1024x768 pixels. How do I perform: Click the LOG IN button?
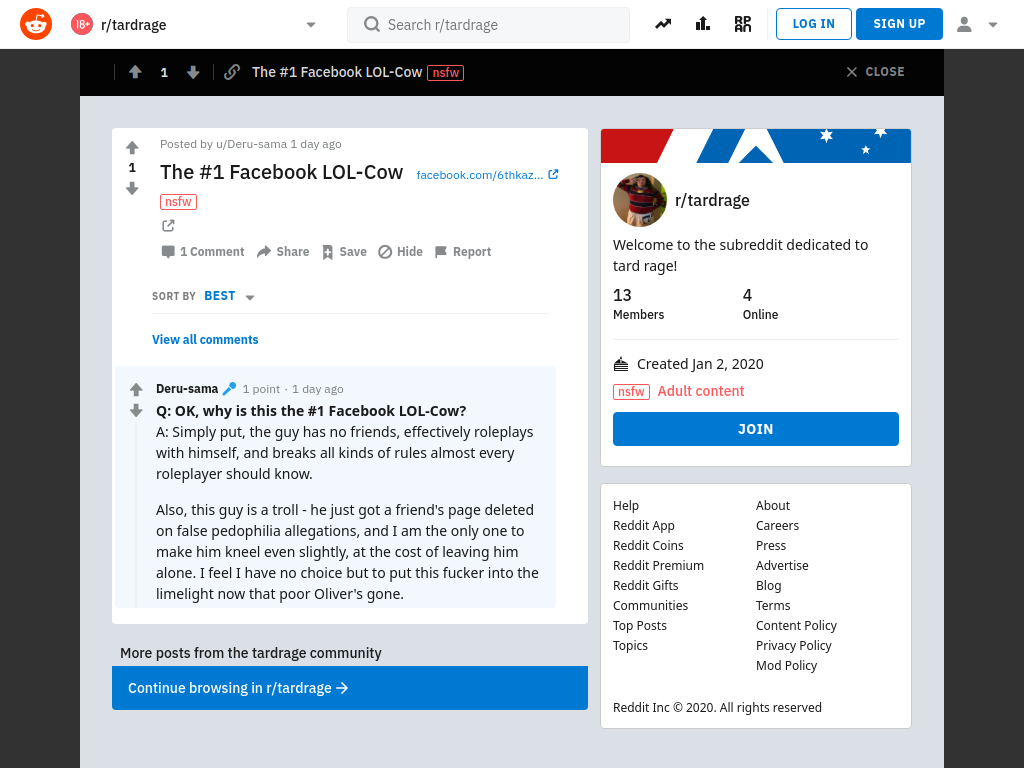(814, 24)
